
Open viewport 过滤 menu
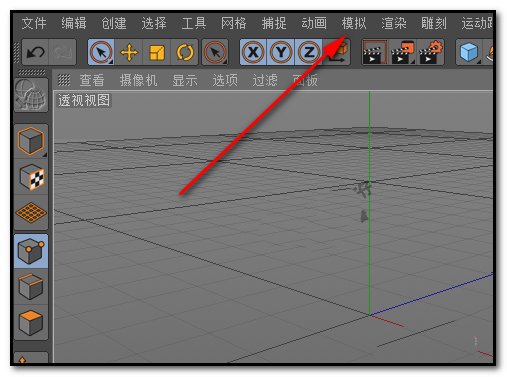(x=265, y=80)
